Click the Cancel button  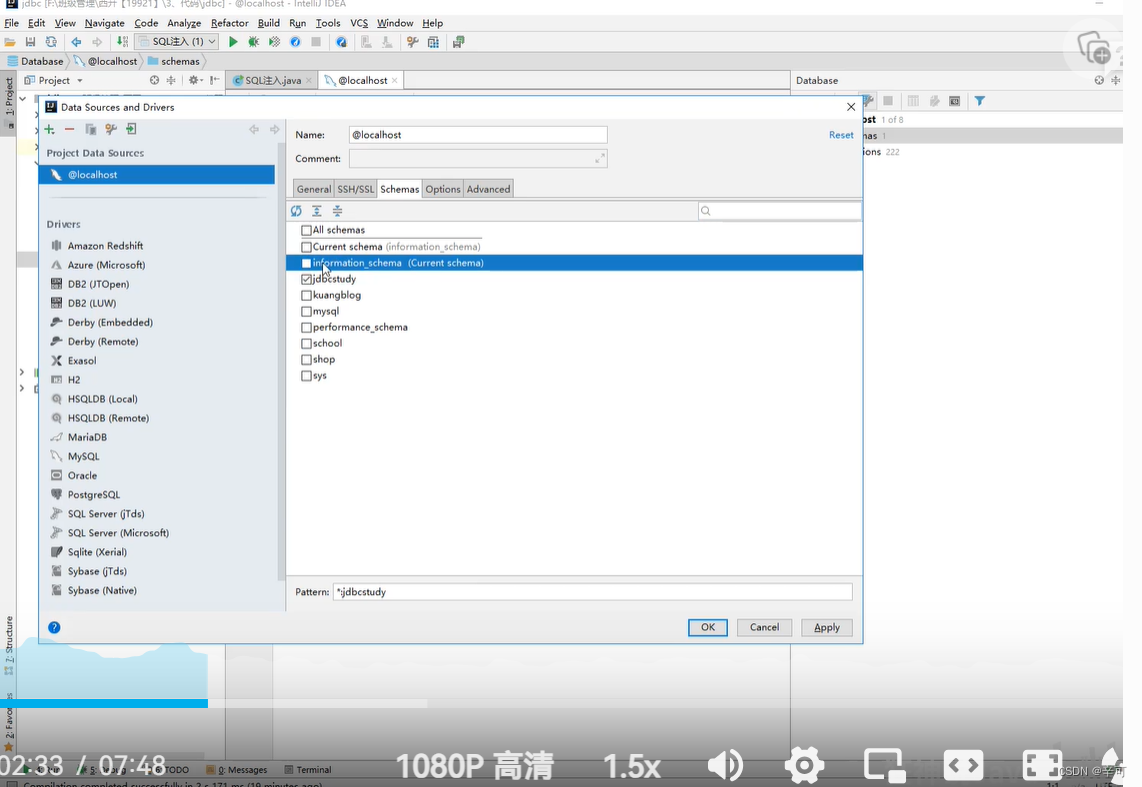[764, 628]
